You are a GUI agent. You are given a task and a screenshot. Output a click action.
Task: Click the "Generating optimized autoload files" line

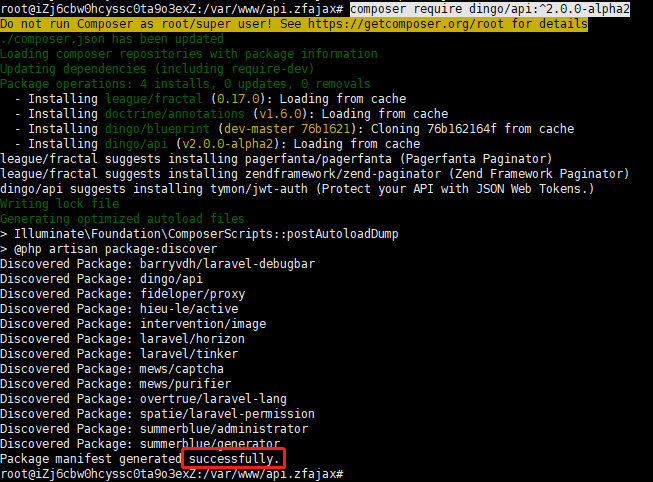click(x=122, y=219)
